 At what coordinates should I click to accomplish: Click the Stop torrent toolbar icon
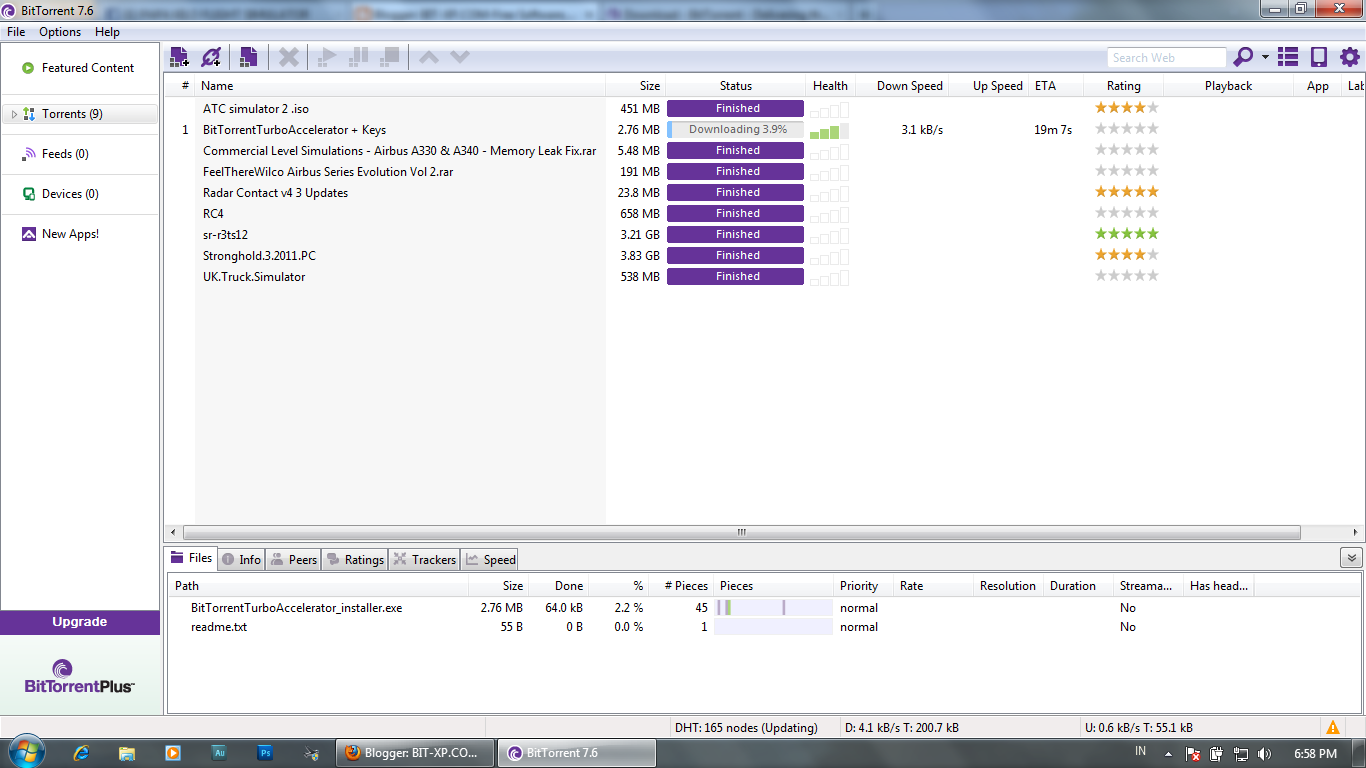pos(390,57)
